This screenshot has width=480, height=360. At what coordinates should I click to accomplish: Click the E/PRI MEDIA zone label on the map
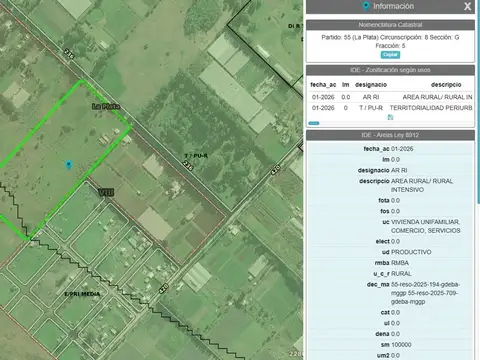[82, 294]
